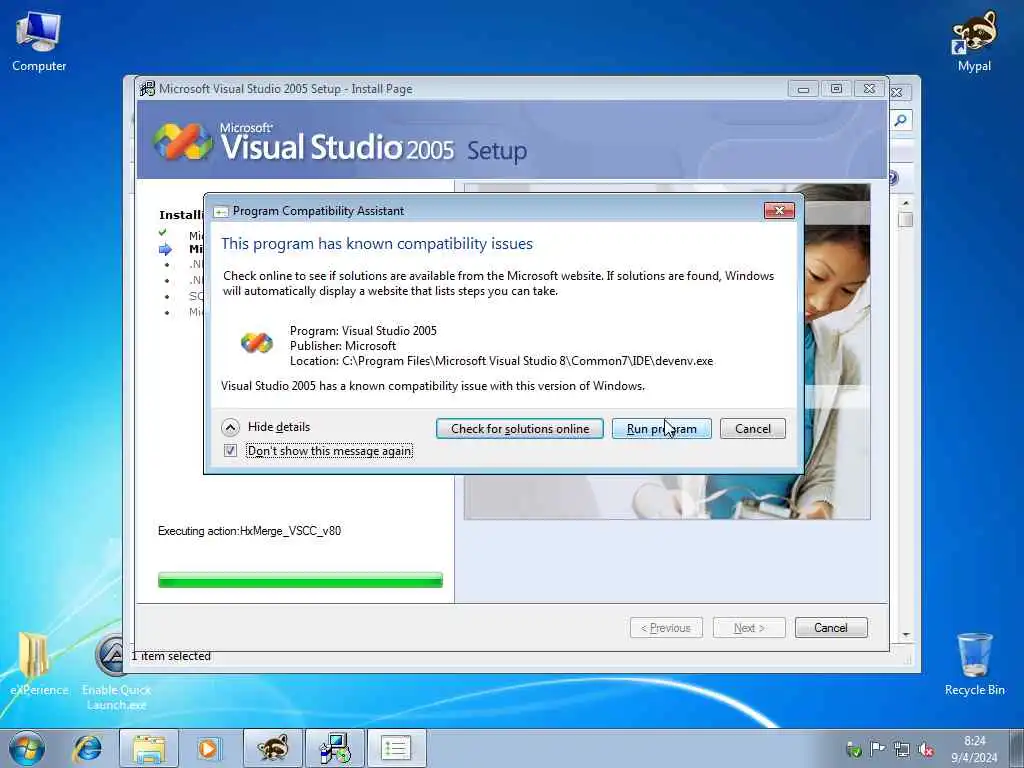The height and width of the screenshot is (768, 1024).
Task: Switch to Mypal raccoon taskbar button
Action: pyautogui.click(x=273, y=748)
